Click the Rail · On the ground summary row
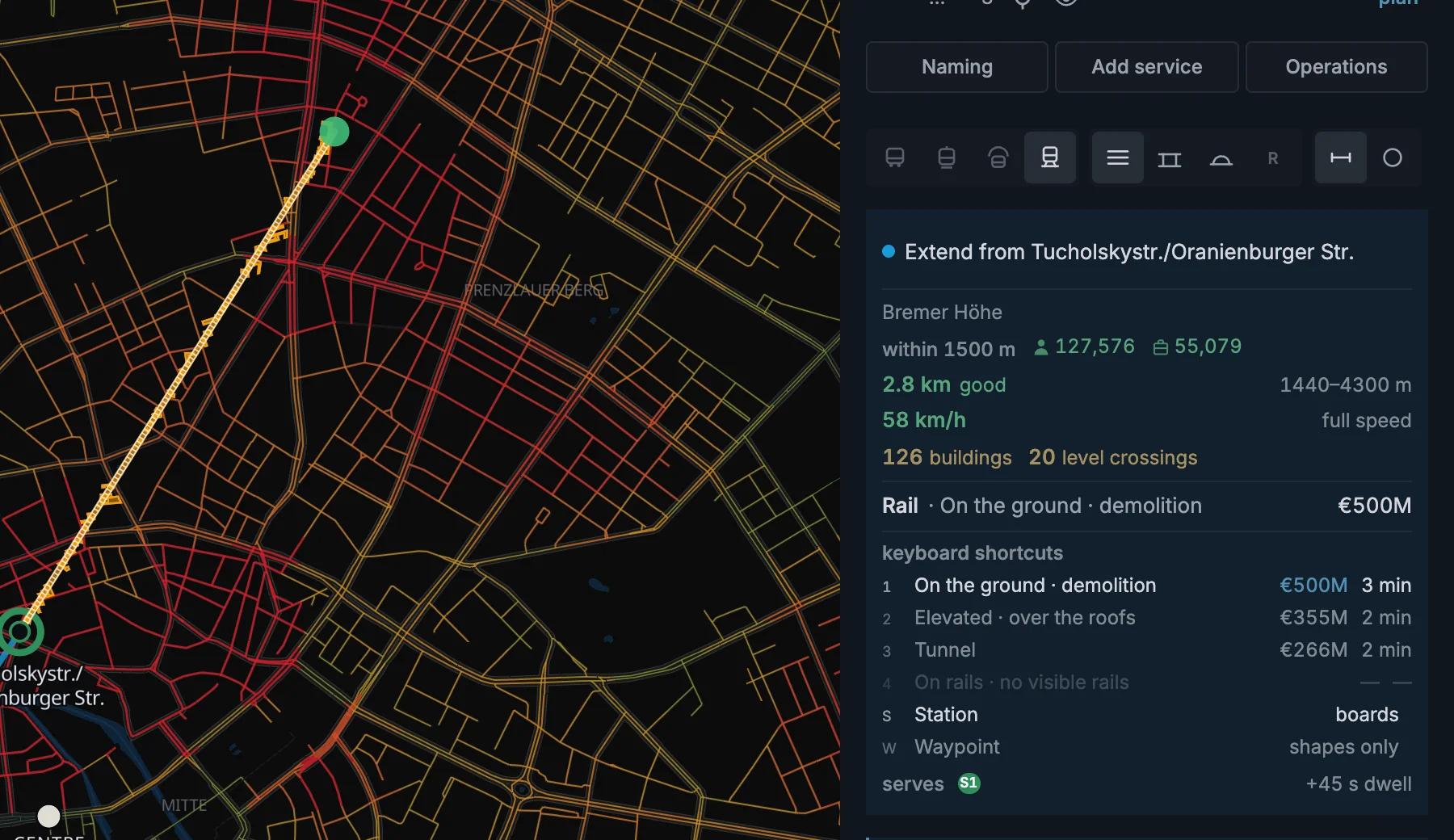 [x=1146, y=506]
